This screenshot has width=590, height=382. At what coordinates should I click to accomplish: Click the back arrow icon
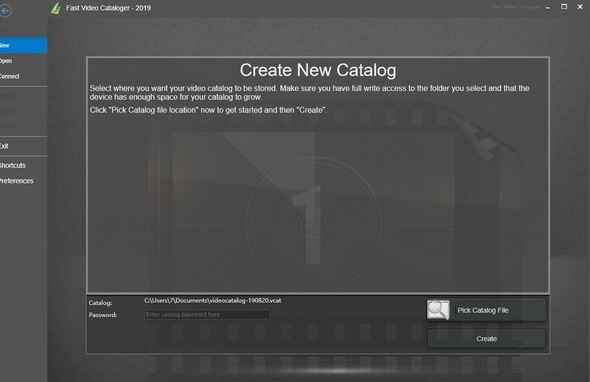pyautogui.click(x=5, y=11)
